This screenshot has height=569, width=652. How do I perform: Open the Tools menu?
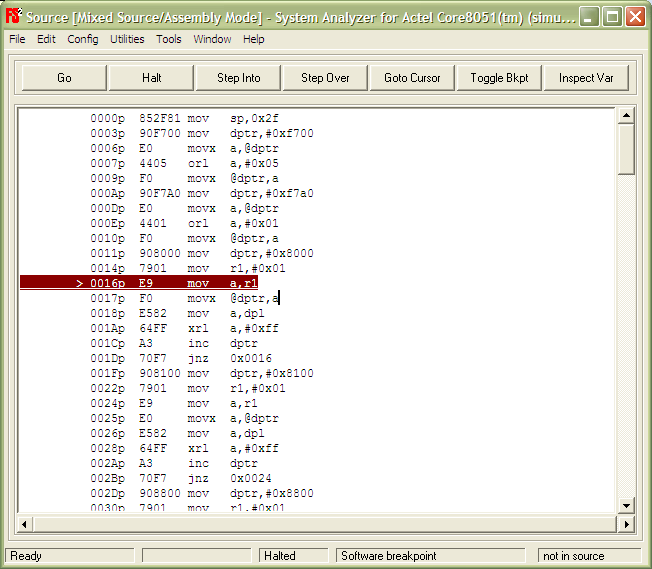point(169,39)
